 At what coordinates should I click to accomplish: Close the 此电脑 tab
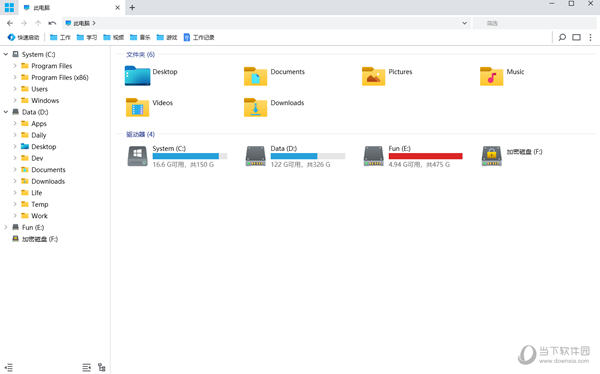point(117,7)
